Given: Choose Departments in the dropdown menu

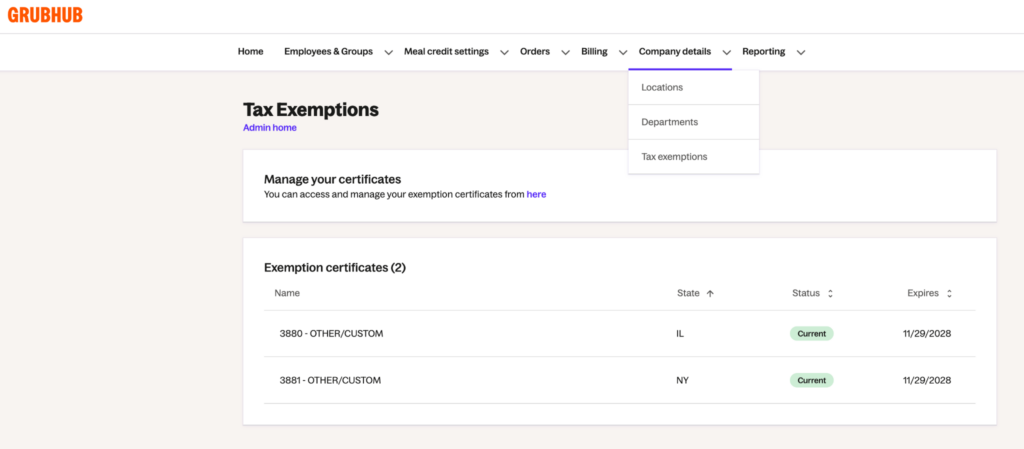Looking at the screenshot, I should [694, 122].
